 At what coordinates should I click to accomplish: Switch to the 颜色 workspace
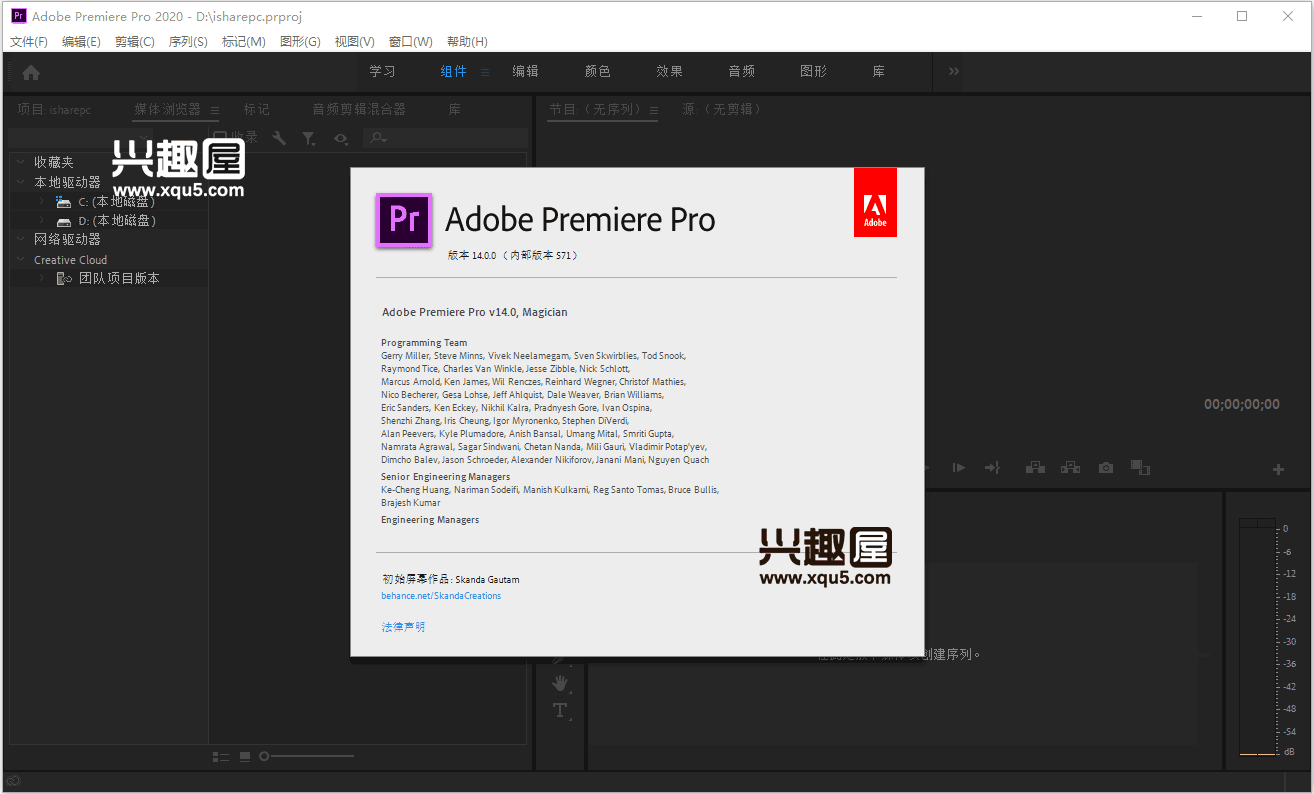[x=598, y=72]
